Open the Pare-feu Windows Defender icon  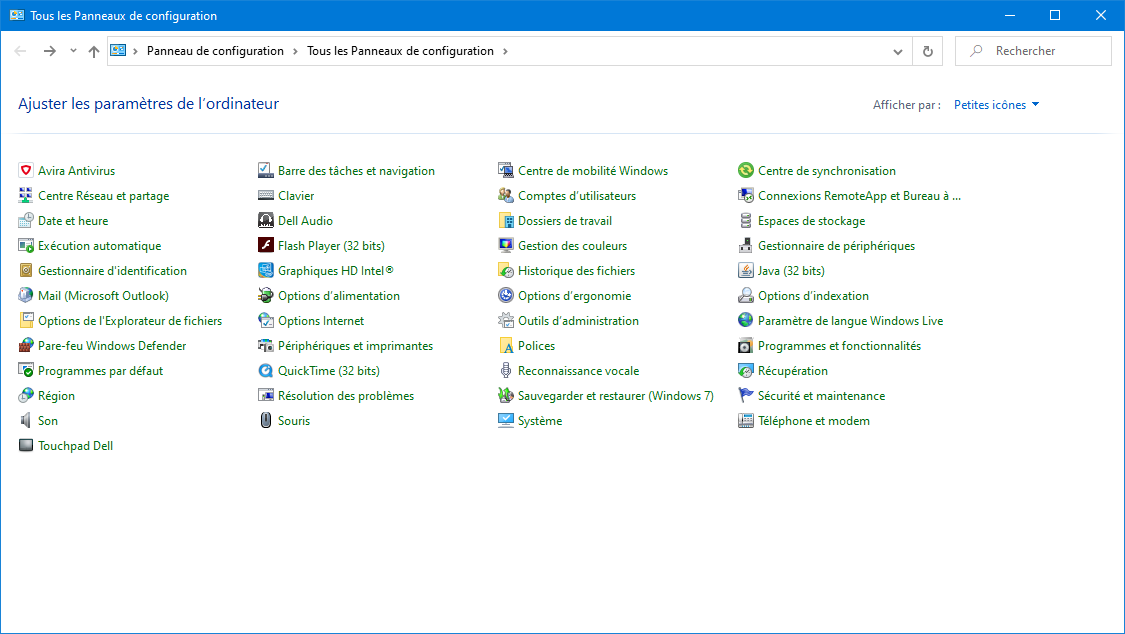click(26, 345)
